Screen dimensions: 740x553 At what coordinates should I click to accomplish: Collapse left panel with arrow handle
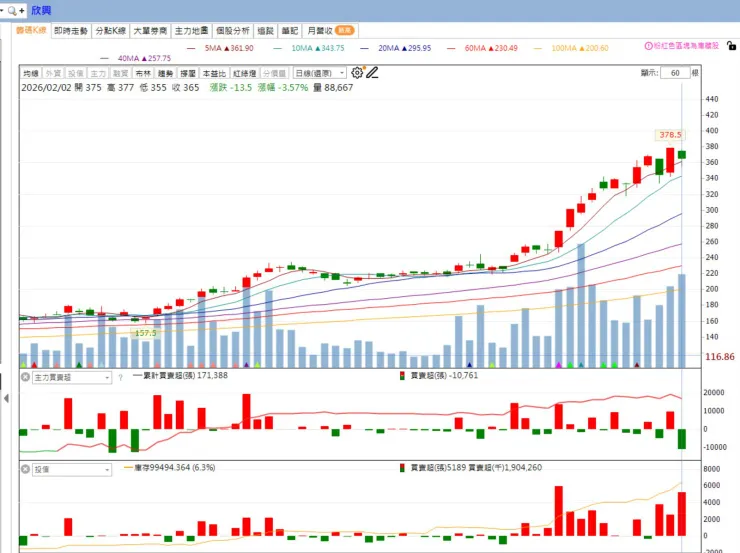6,399
